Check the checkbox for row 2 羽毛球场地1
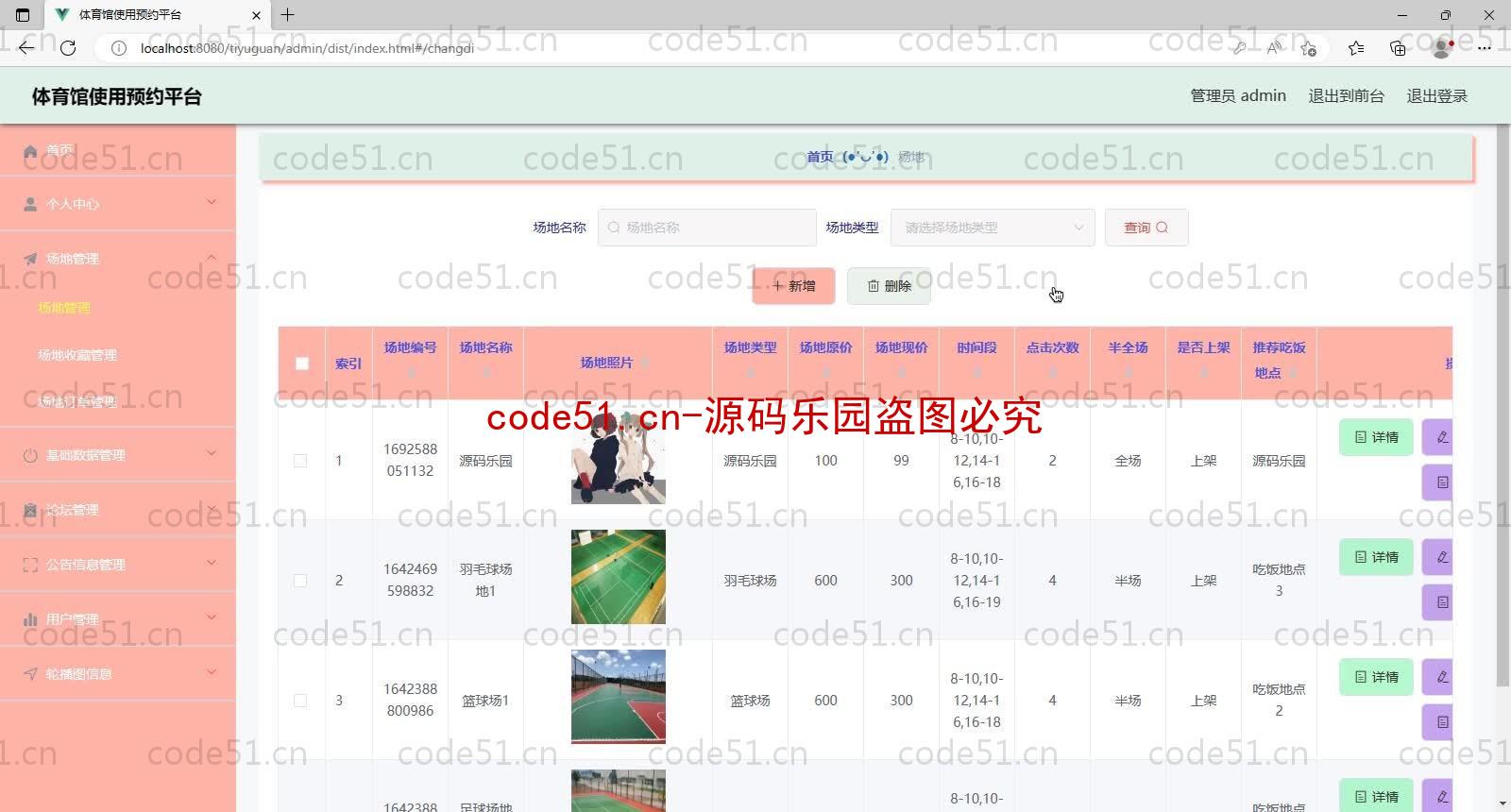Viewport: 1511px width, 812px height. pos(300,581)
